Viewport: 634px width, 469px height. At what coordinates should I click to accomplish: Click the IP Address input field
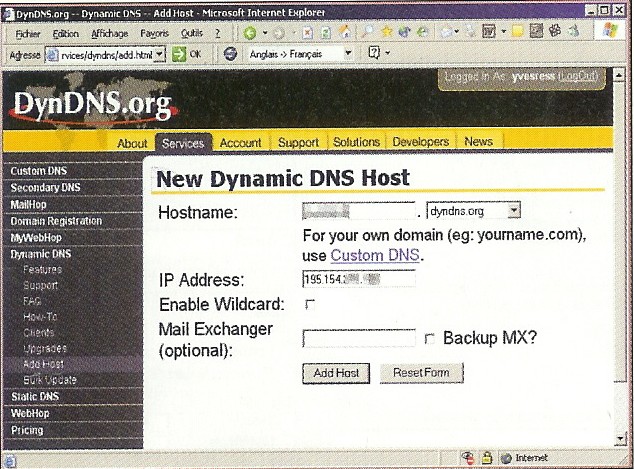tap(359, 279)
